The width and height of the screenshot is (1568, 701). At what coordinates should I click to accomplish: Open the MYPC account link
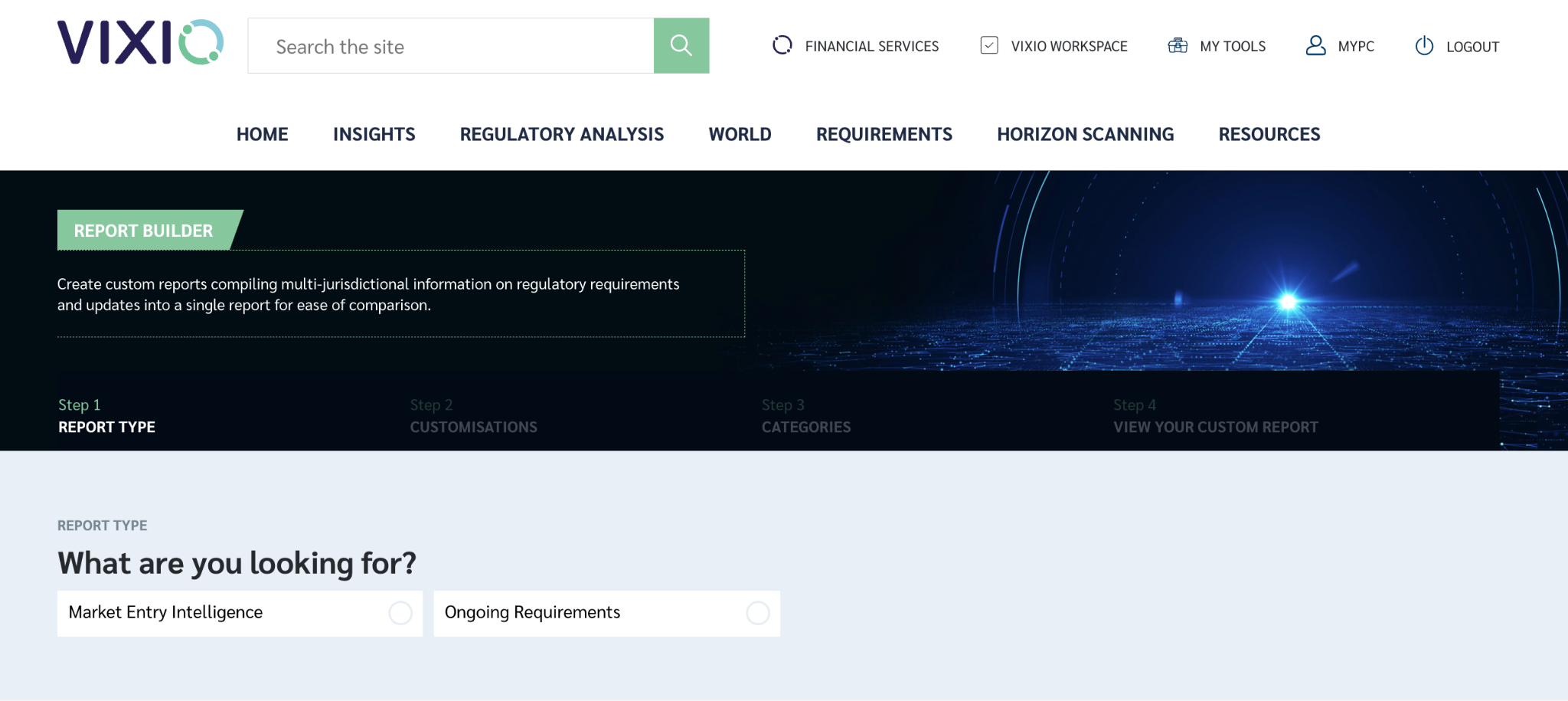[x=1356, y=47]
